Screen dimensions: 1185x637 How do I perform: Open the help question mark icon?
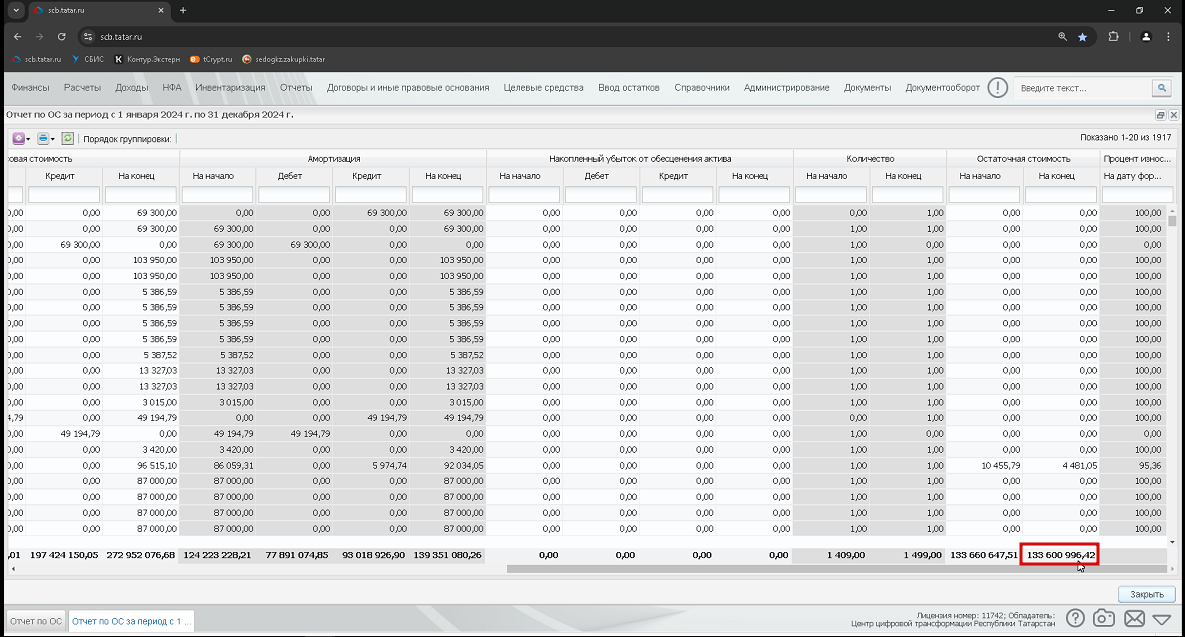tap(1075, 618)
